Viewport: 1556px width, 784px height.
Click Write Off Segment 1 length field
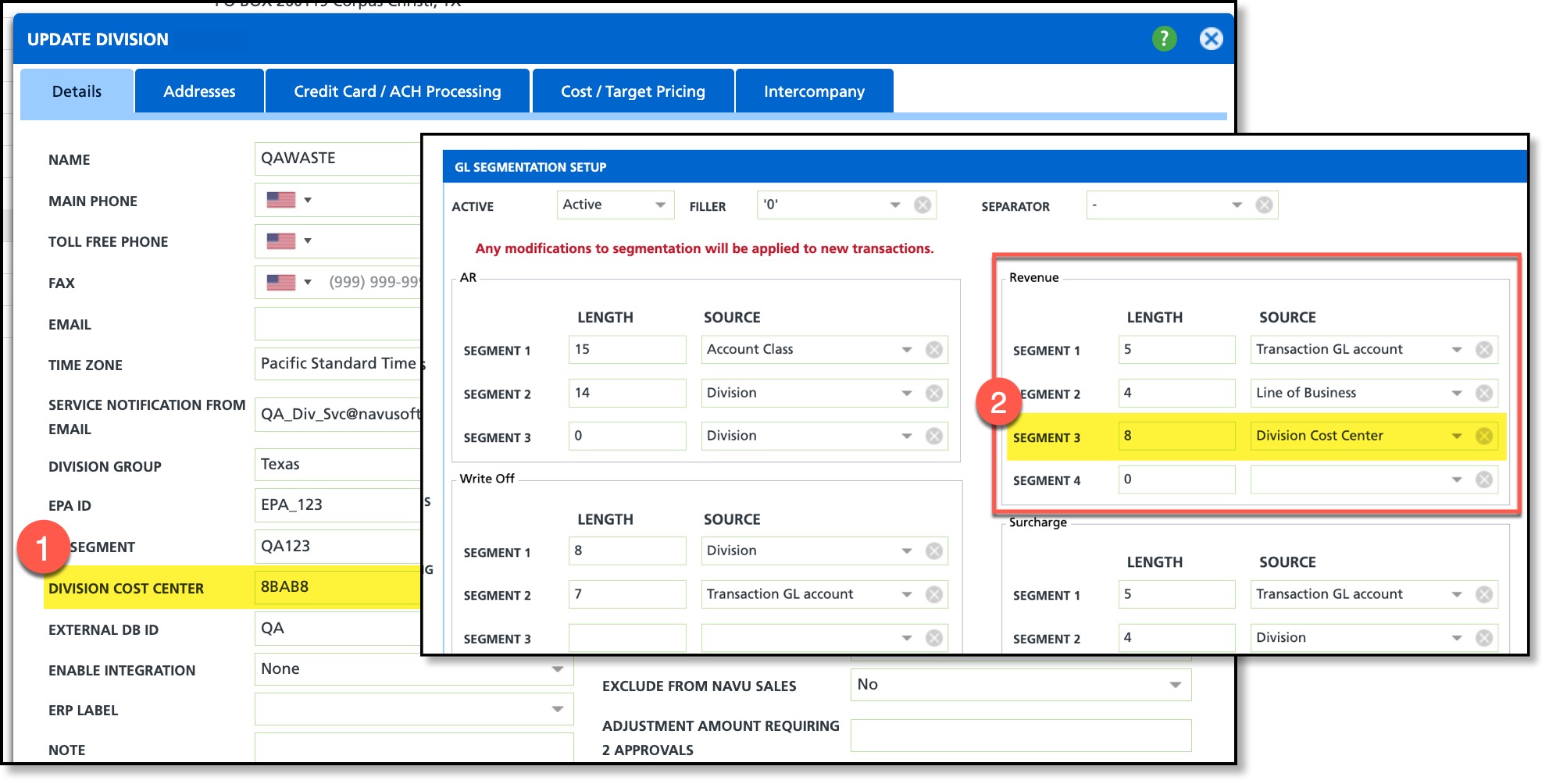click(627, 551)
